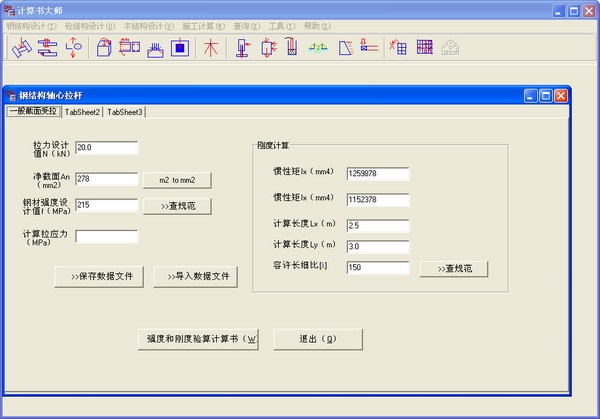
Task: Maximize the 计算书大师 main window
Action: (574, 11)
